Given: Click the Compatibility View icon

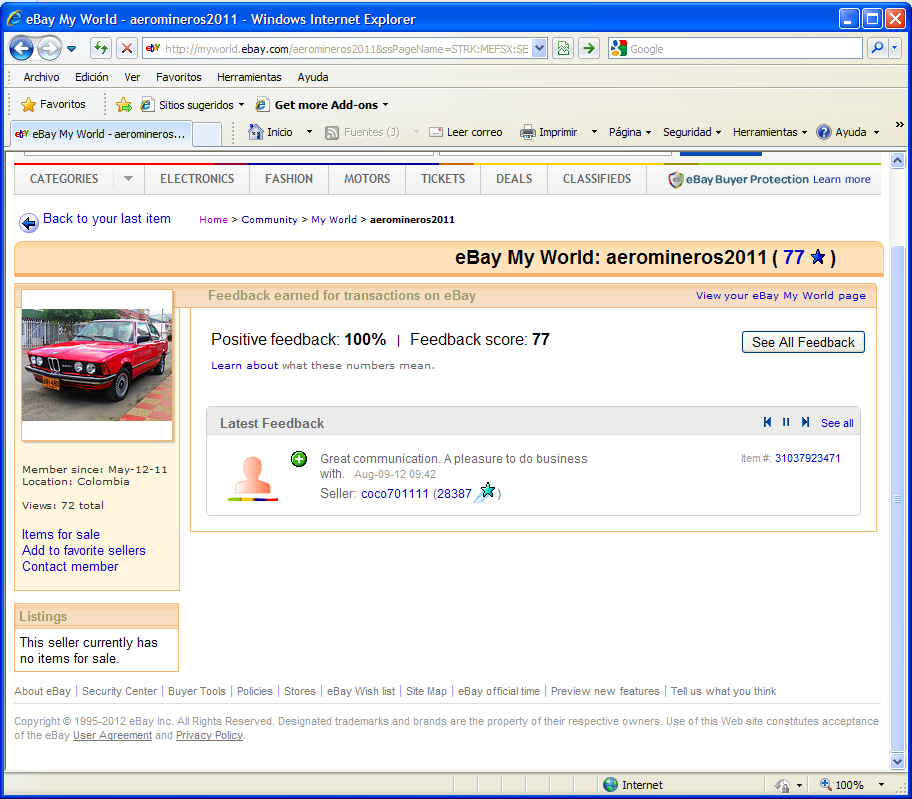Looking at the screenshot, I should point(563,48).
